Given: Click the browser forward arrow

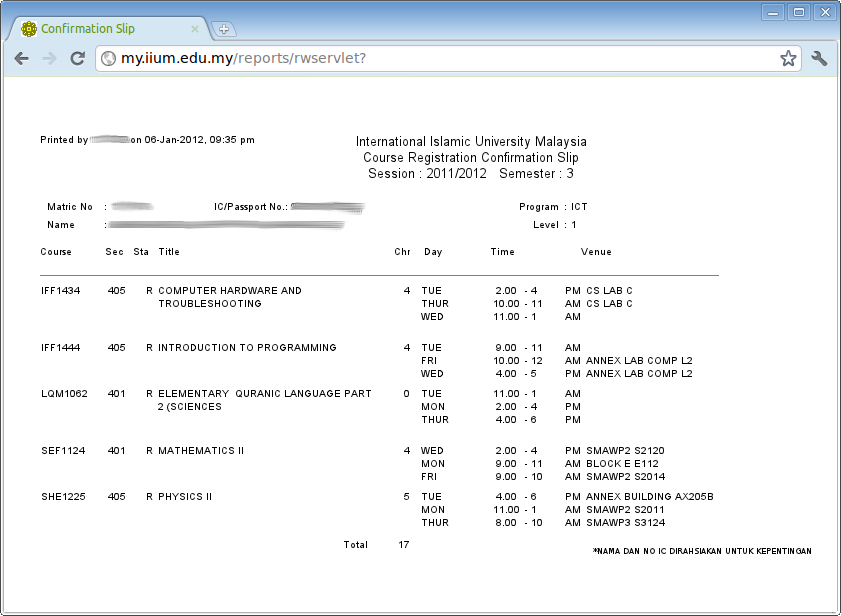Looking at the screenshot, I should point(49,58).
